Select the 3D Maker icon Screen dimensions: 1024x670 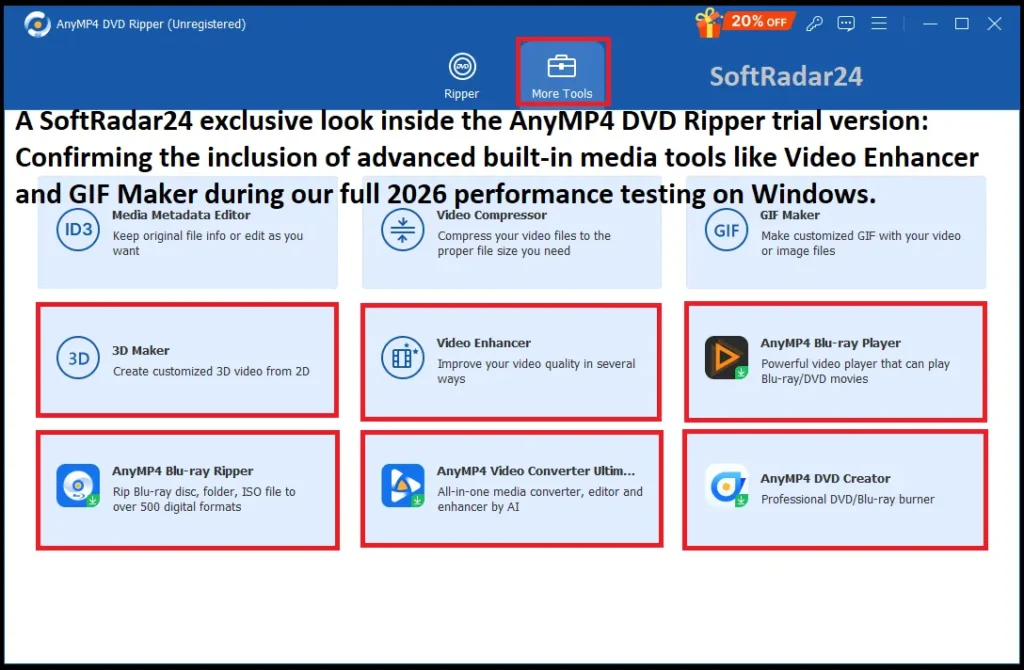tap(78, 359)
